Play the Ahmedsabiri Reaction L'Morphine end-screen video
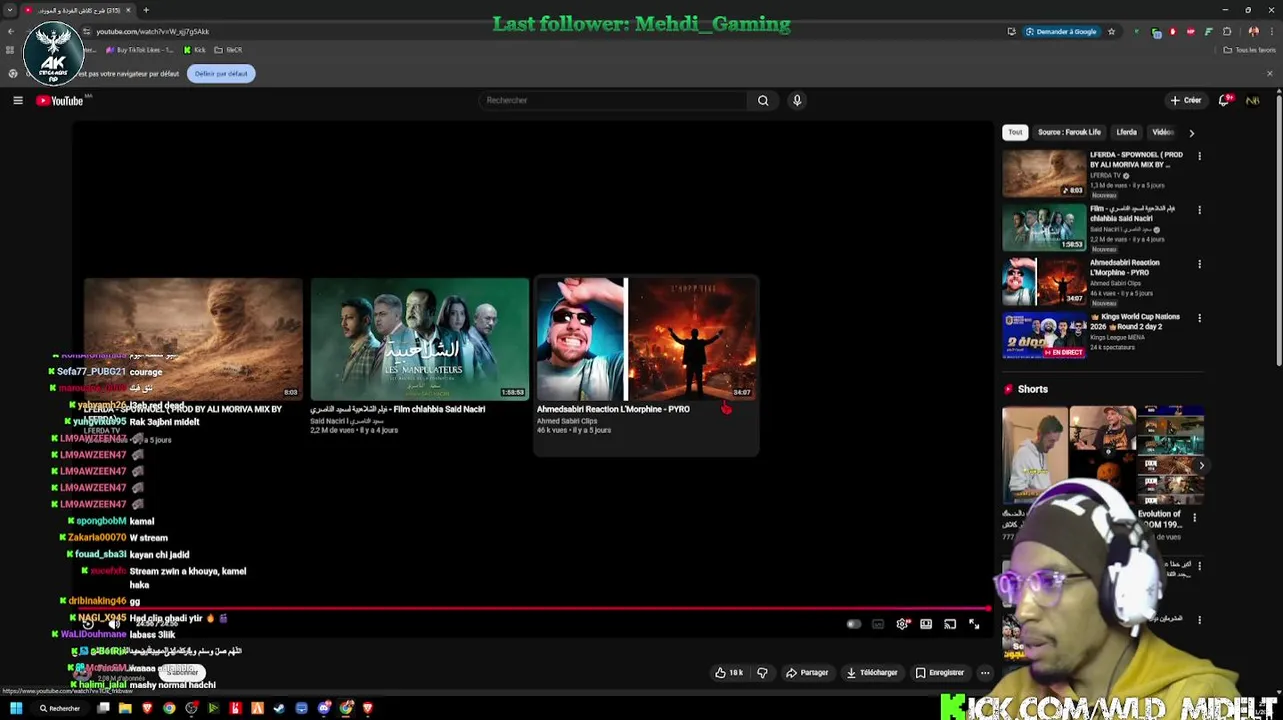This screenshot has width=1283, height=720. [646, 339]
